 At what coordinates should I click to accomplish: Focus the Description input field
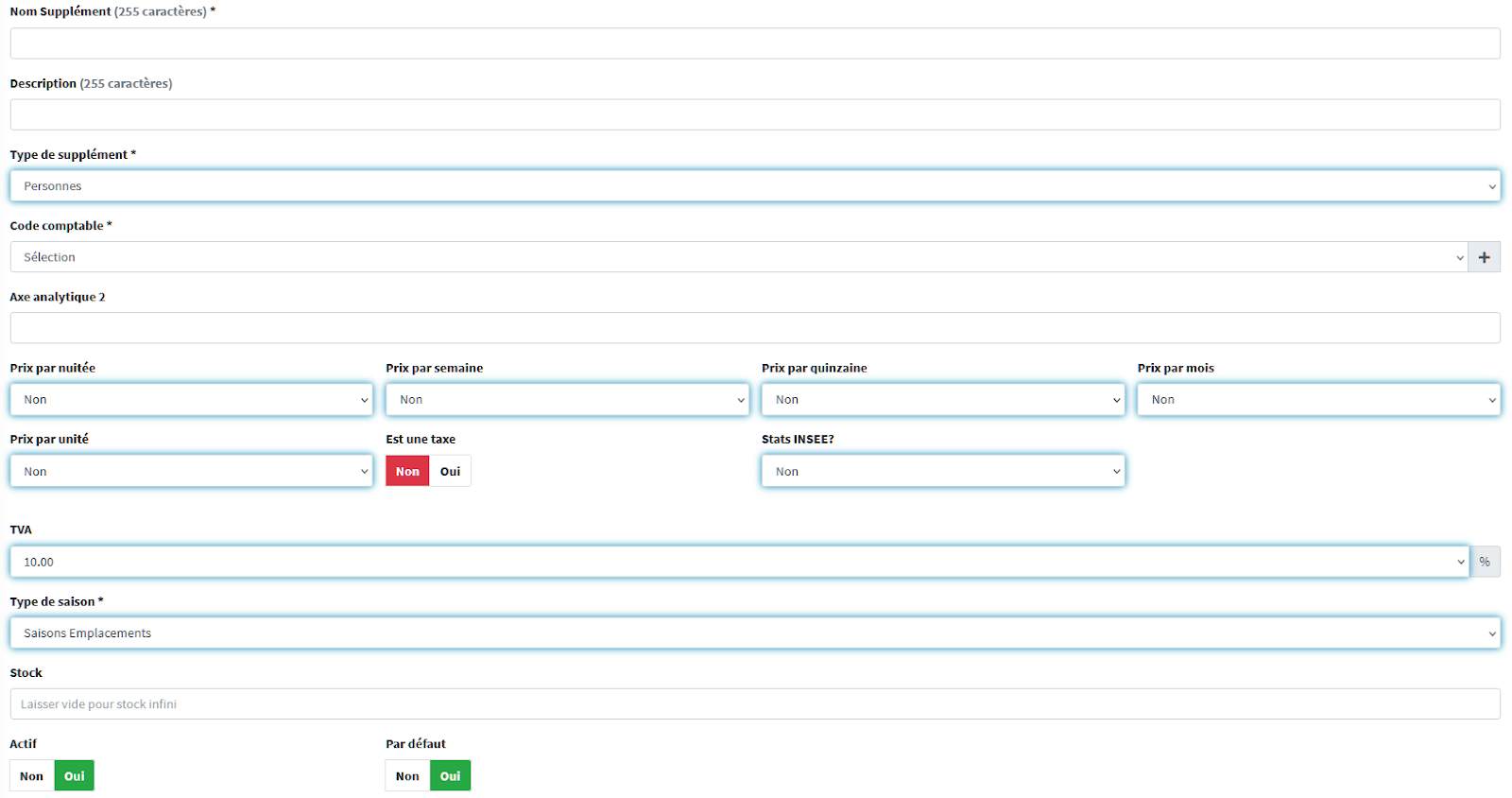754,115
